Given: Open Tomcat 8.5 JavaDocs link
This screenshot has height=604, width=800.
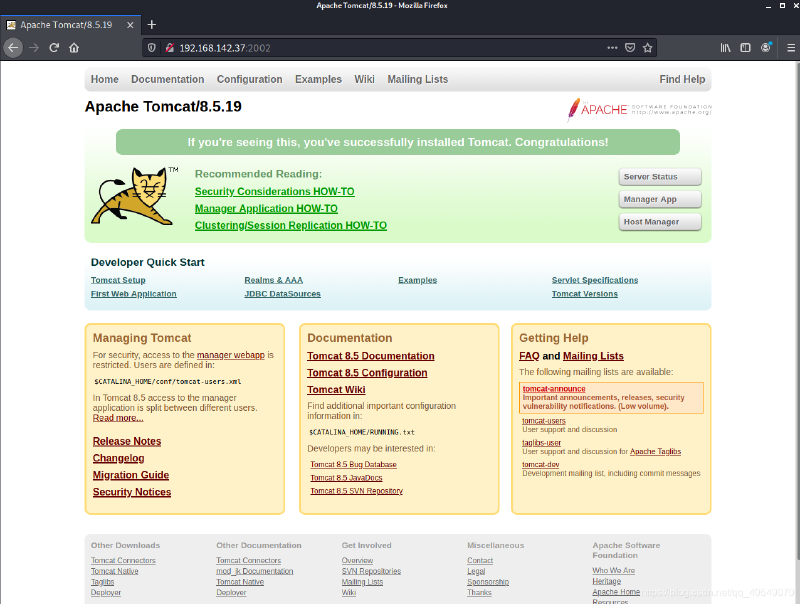Looking at the screenshot, I should pos(346,477).
